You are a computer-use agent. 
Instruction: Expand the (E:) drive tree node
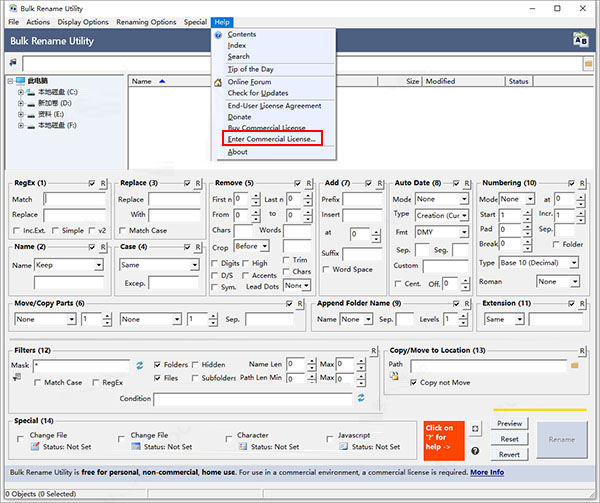21,114
